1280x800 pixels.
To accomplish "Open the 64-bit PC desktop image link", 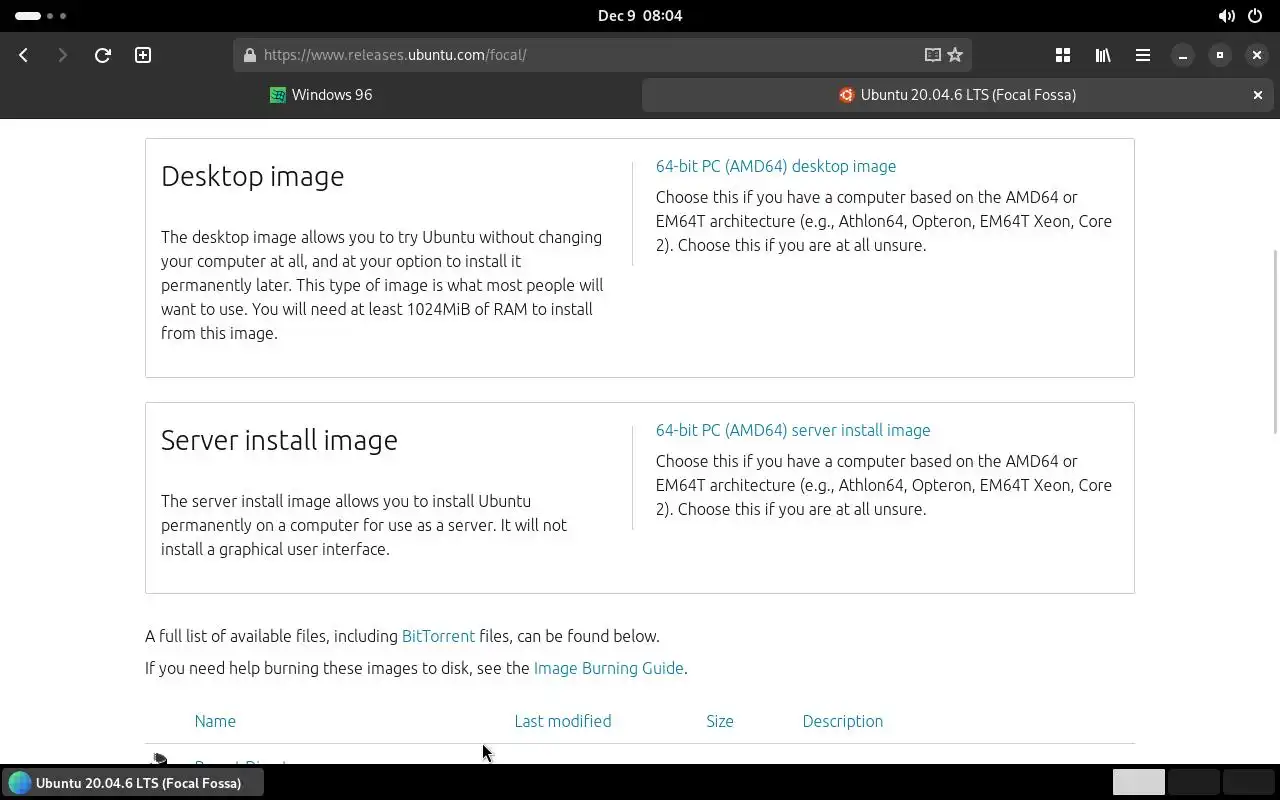I will point(776,166).
